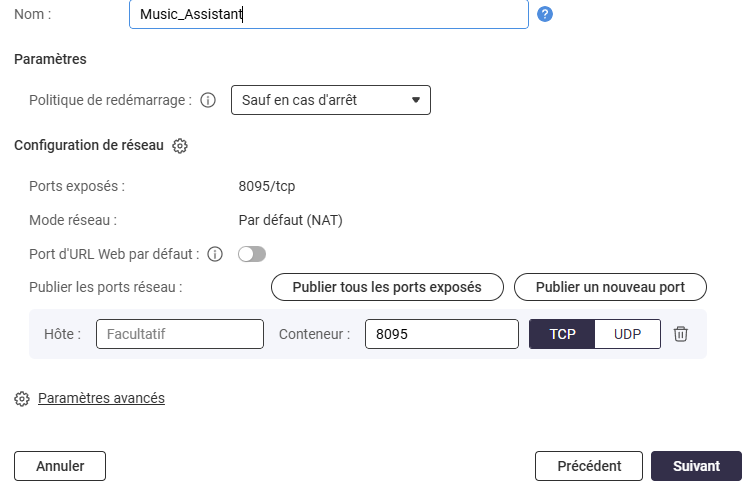Switch port protocol to UDP
Screen dimensions: 756x491
(x=627, y=334)
